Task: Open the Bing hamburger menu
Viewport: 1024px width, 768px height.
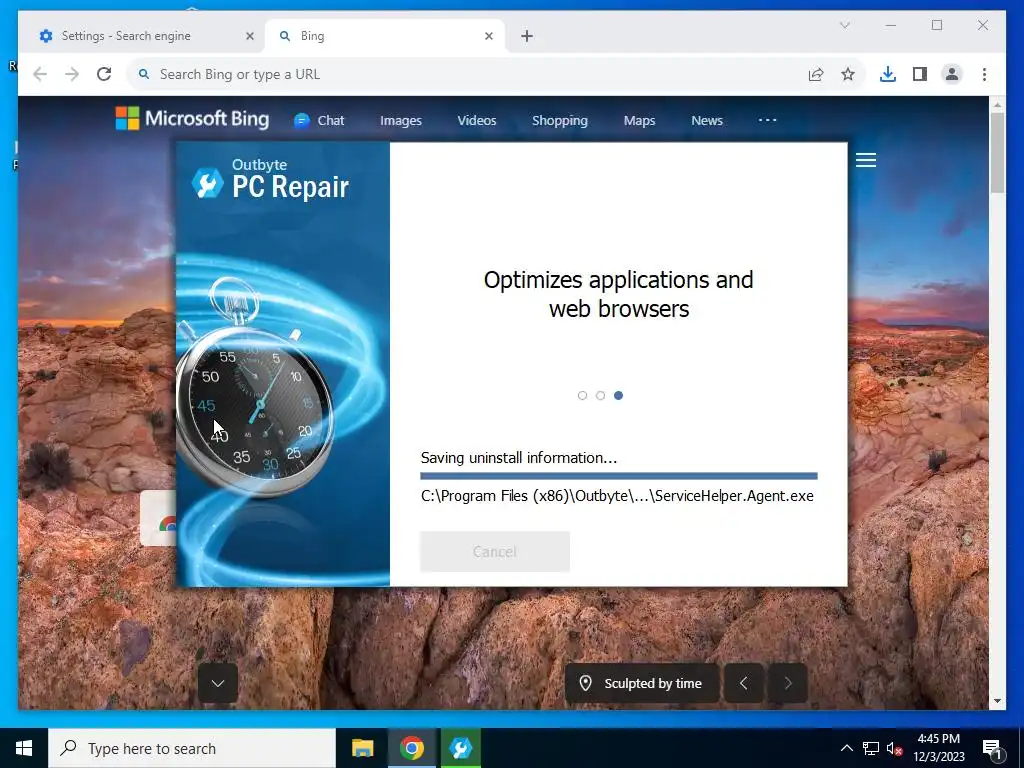Action: coord(866,160)
